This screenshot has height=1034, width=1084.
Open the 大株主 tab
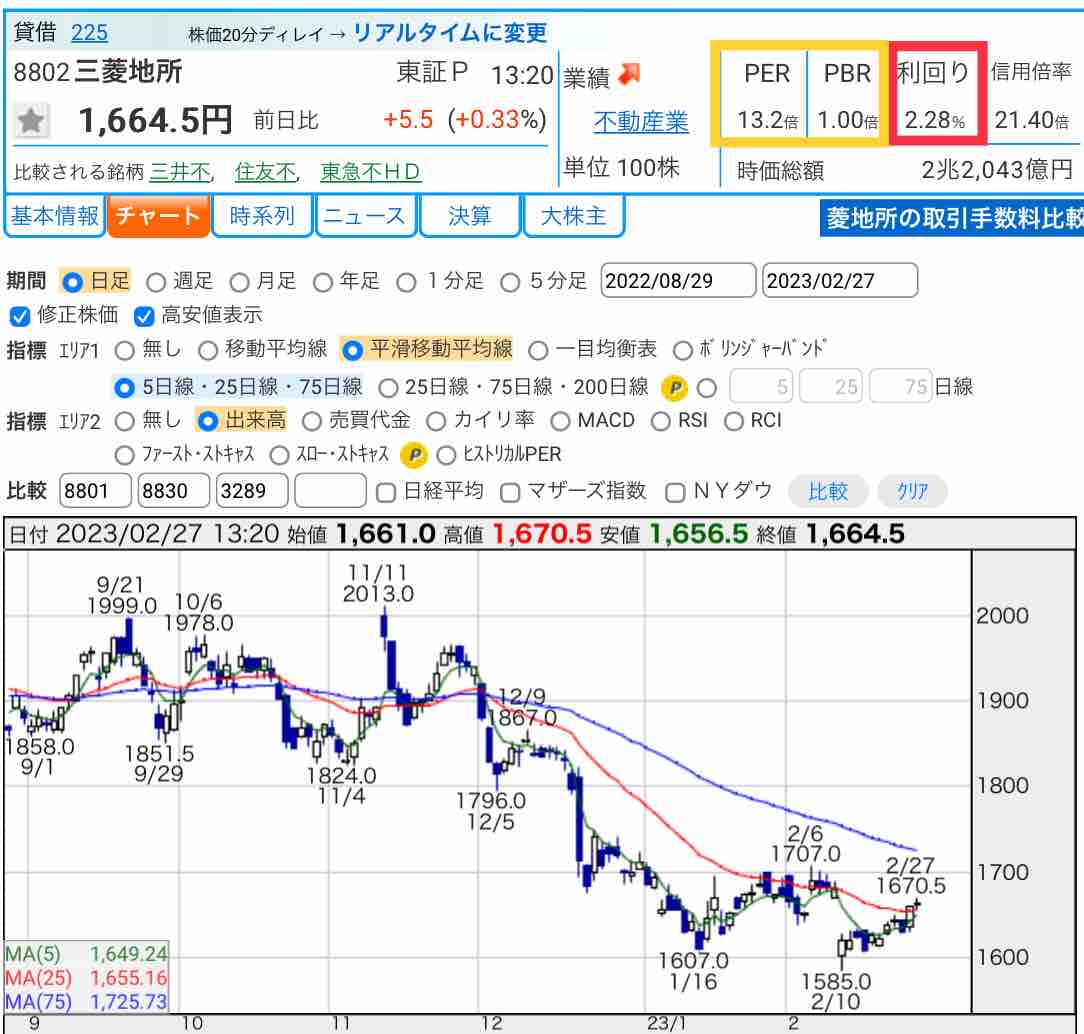pyautogui.click(x=574, y=216)
